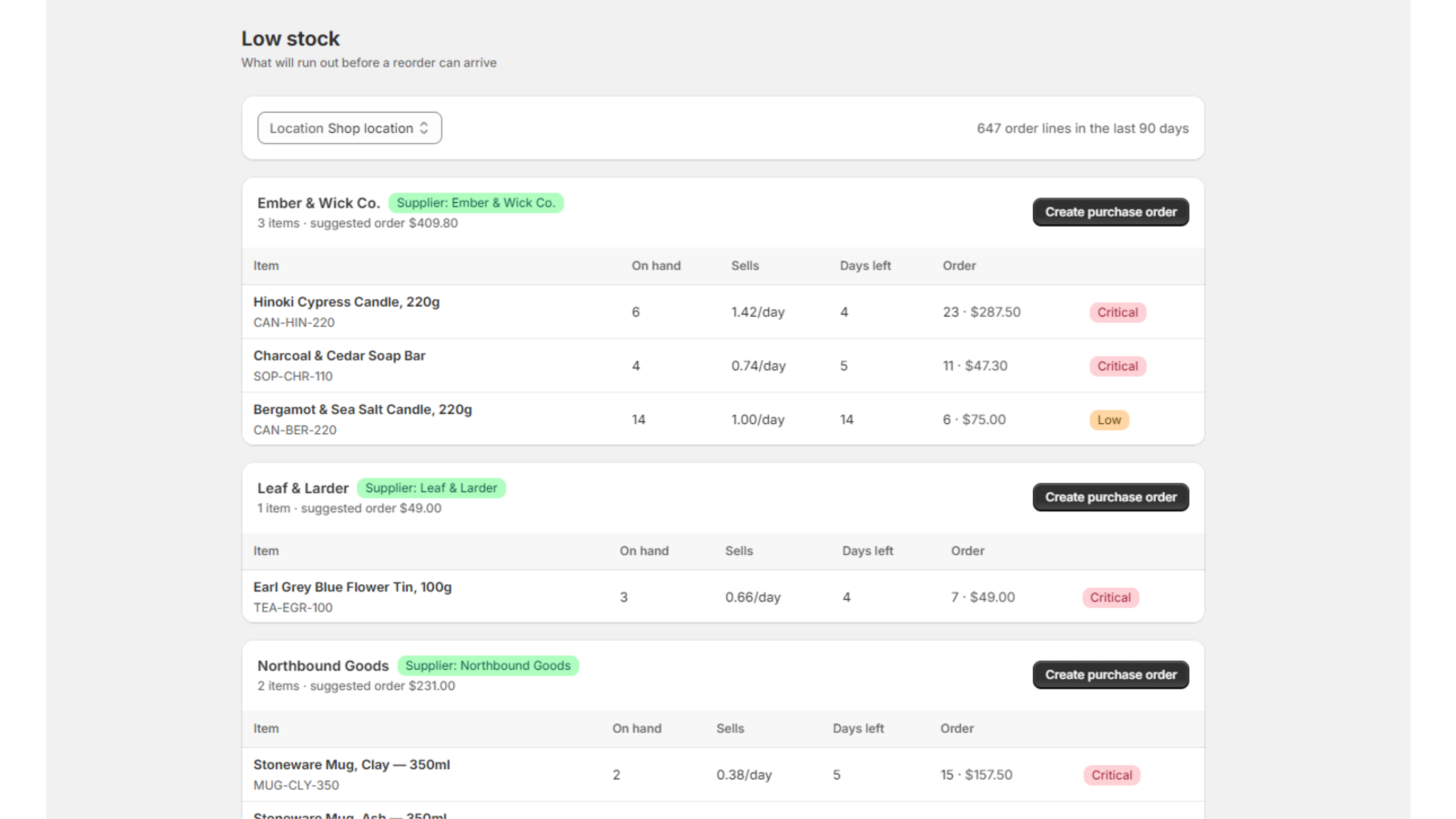The height and width of the screenshot is (819, 1456).
Task: Click Low badge on Bergamot candle row
Action: (1108, 420)
